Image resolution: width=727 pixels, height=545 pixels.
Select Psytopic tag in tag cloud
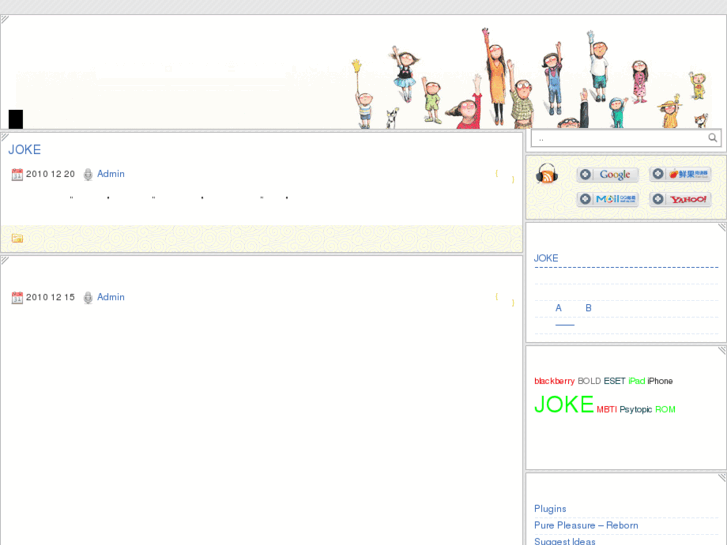point(636,410)
